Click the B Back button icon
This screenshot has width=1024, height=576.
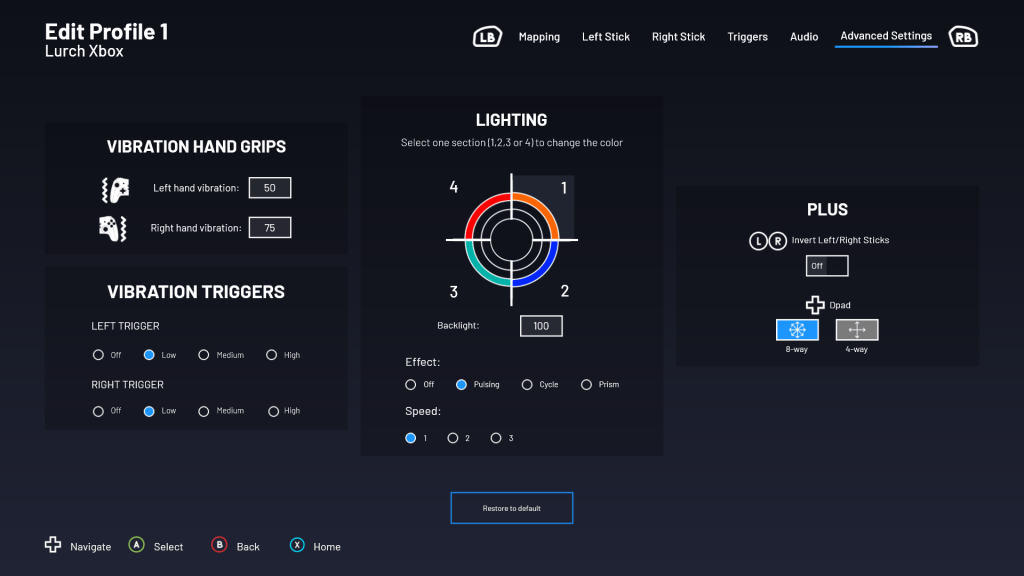(220, 545)
